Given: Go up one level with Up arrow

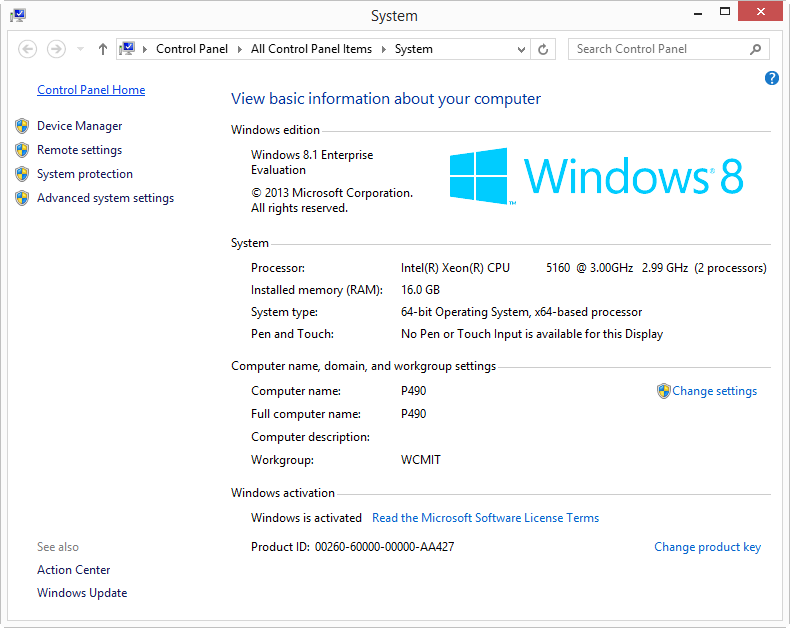Looking at the screenshot, I should pyautogui.click(x=103, y=49).
